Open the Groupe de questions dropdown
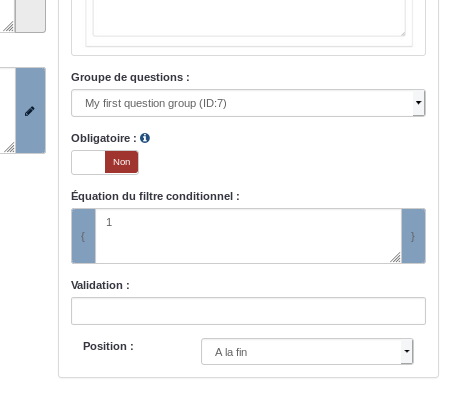 point(248,103)
